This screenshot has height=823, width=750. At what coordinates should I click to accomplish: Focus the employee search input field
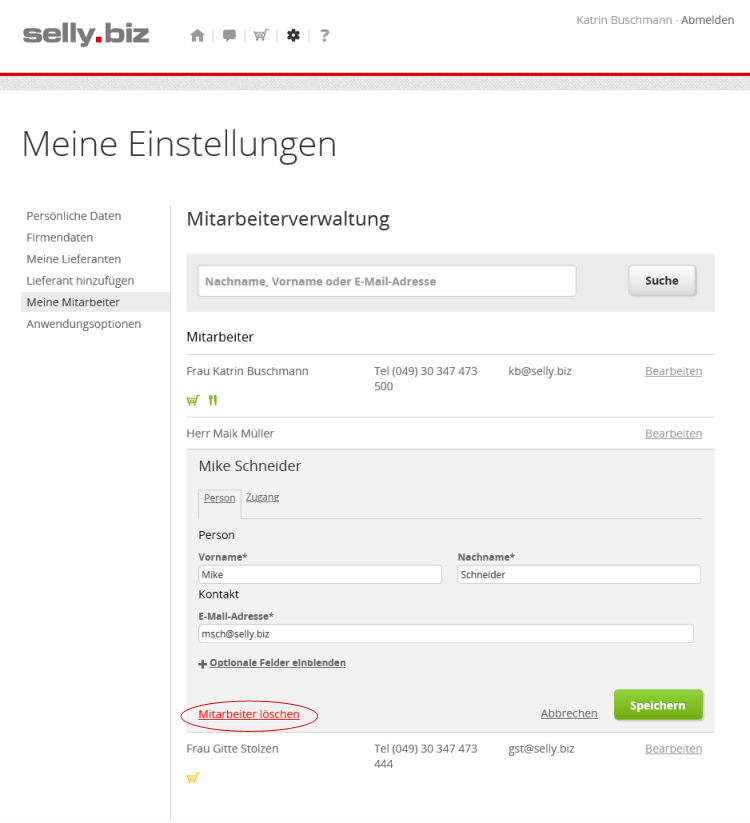pos(387,282)
